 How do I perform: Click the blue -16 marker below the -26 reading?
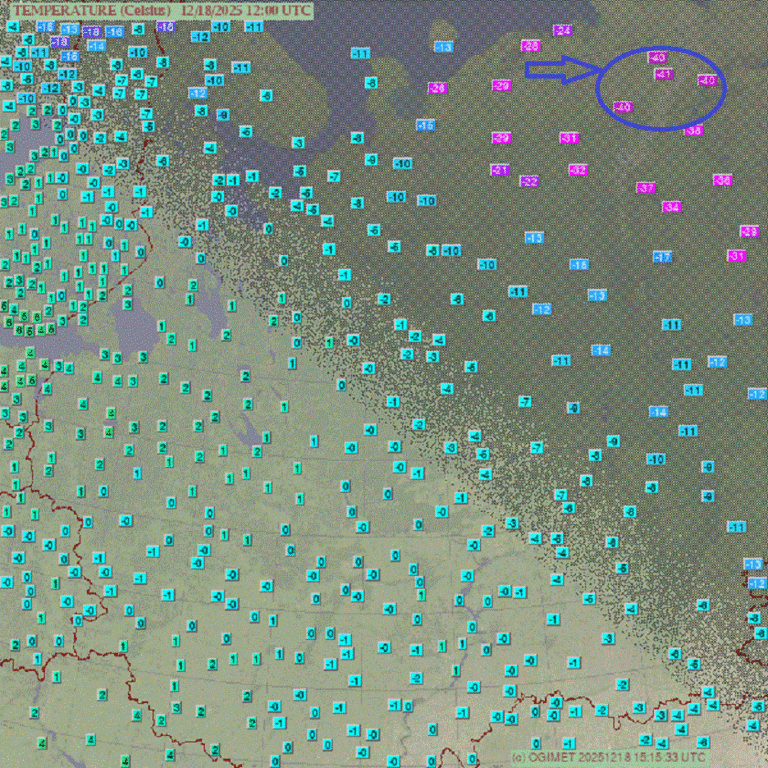[x=425, y=125]
